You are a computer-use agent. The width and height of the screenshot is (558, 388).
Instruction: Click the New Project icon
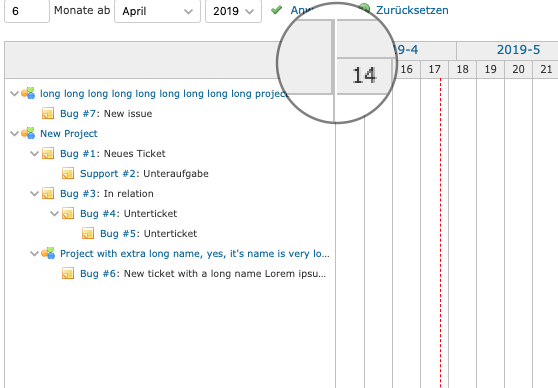pyautogui.click(x=28, y=133)
